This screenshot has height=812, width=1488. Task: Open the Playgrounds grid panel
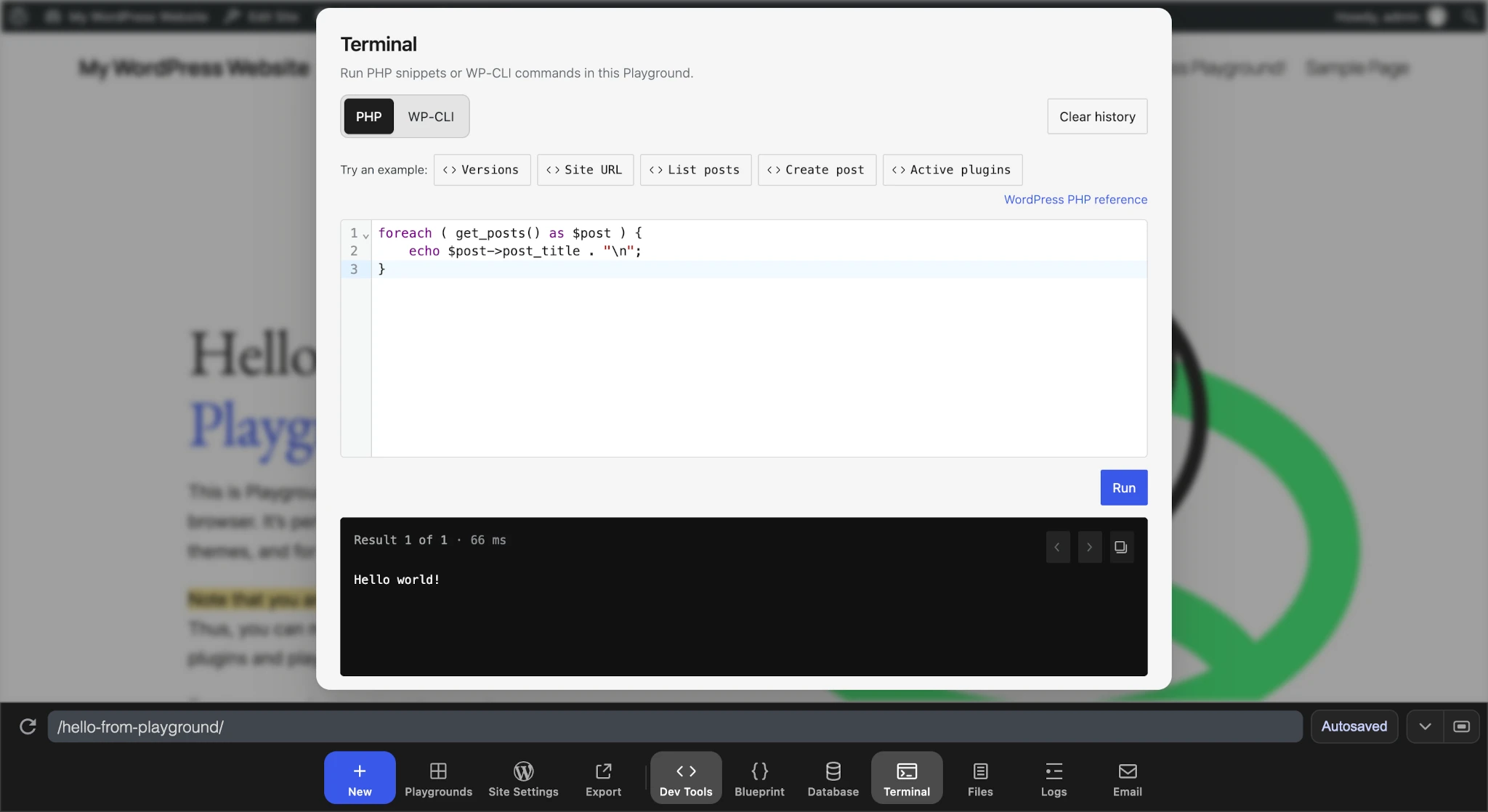click(438, 777)
